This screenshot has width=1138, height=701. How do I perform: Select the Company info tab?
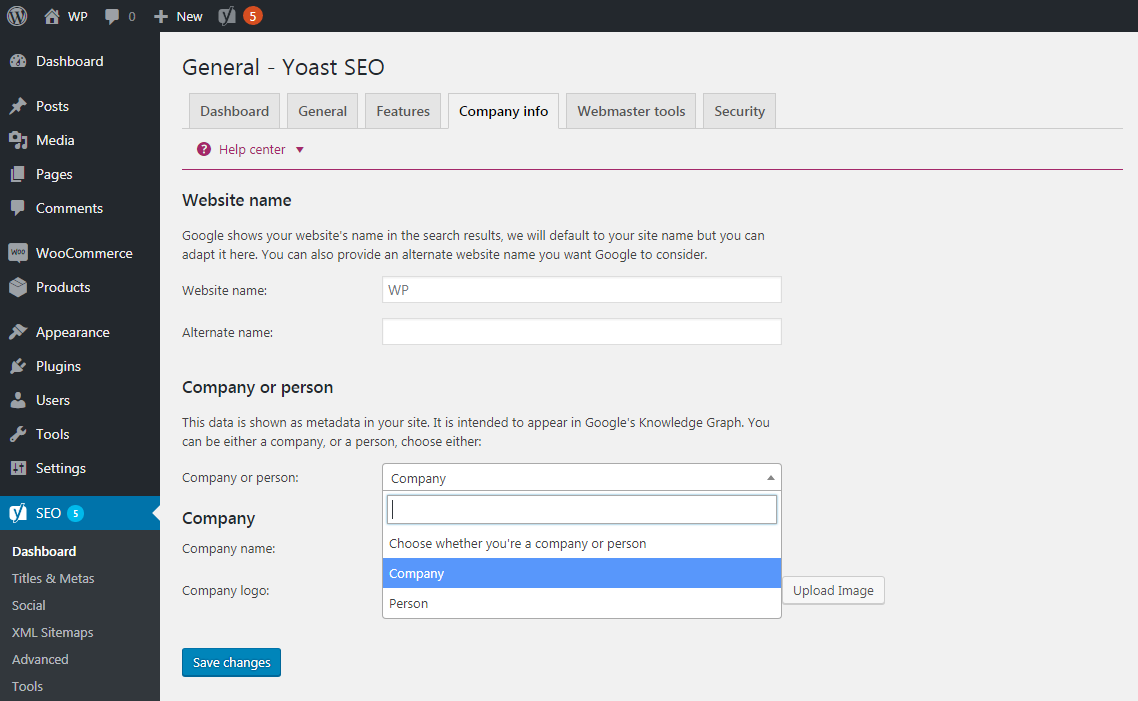503,111
